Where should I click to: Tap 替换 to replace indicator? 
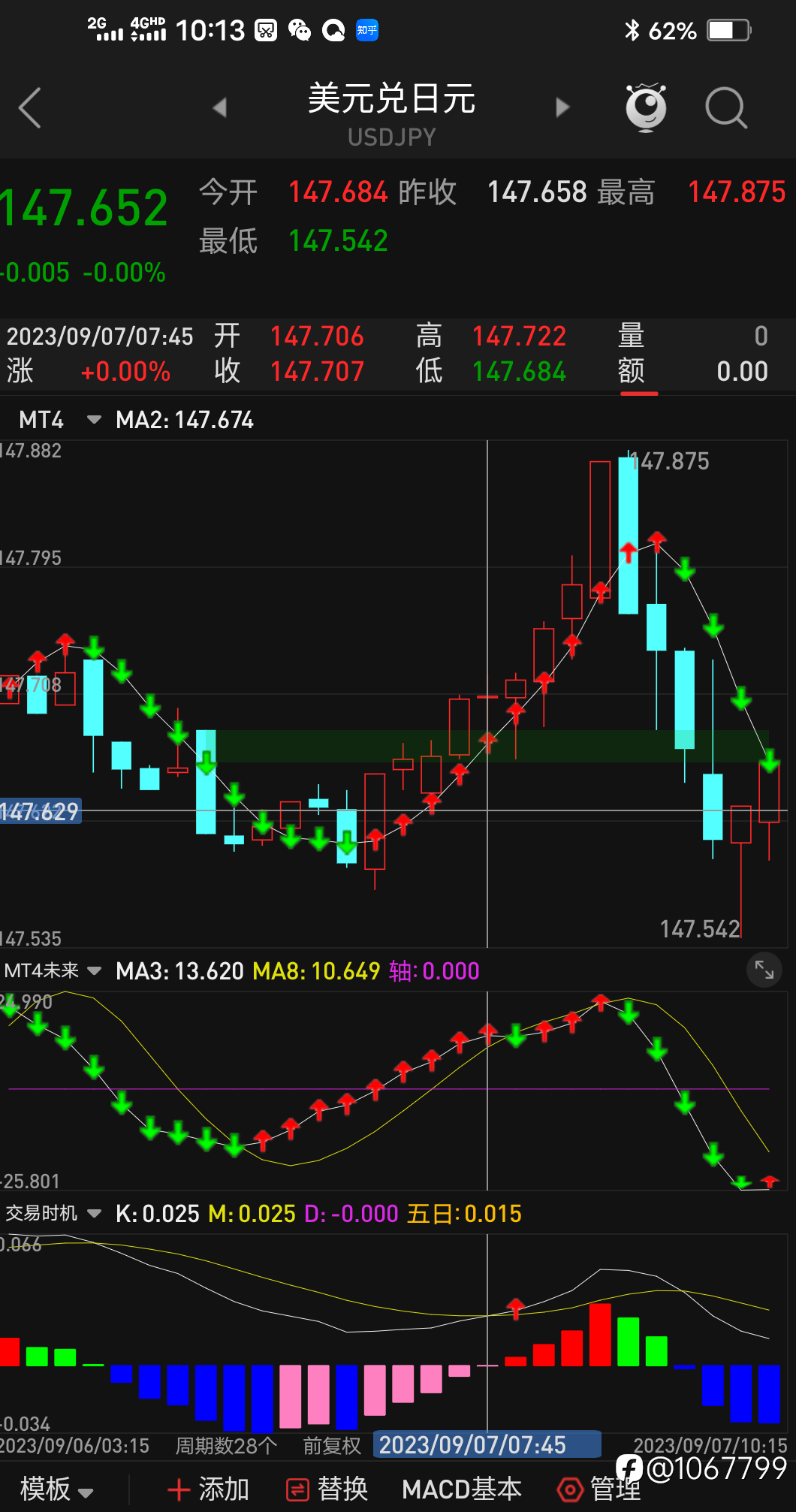click(327, 1489)
